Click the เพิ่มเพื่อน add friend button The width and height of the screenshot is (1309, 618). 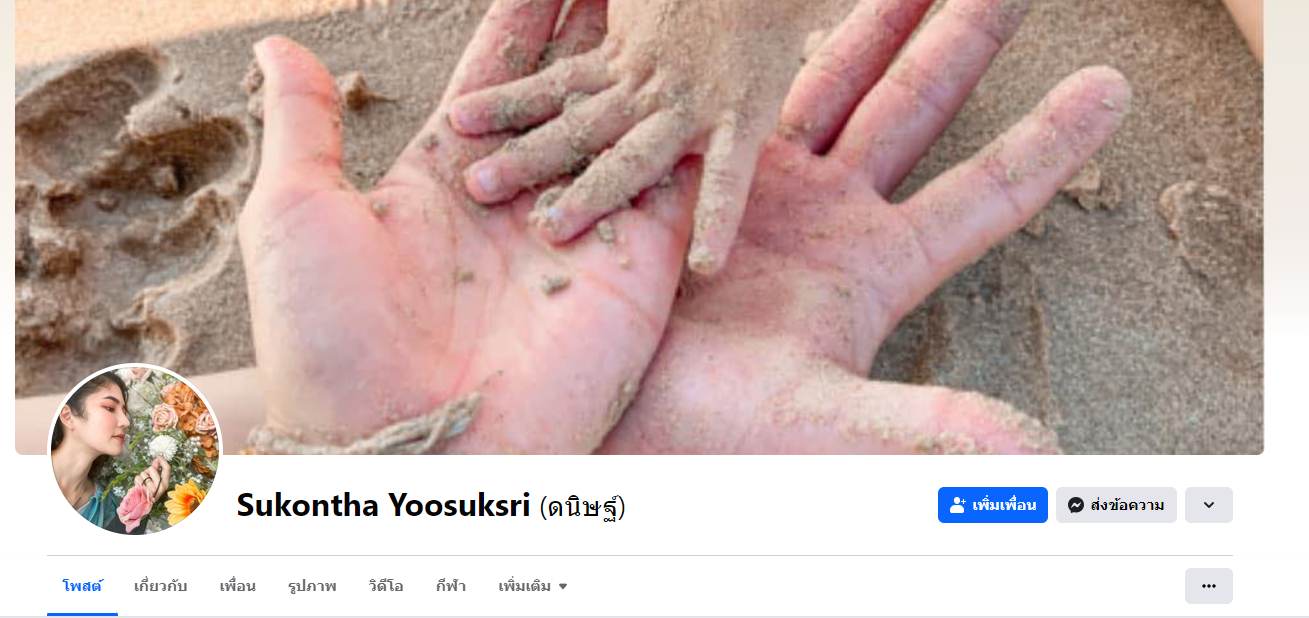click(x=993, y=505)
